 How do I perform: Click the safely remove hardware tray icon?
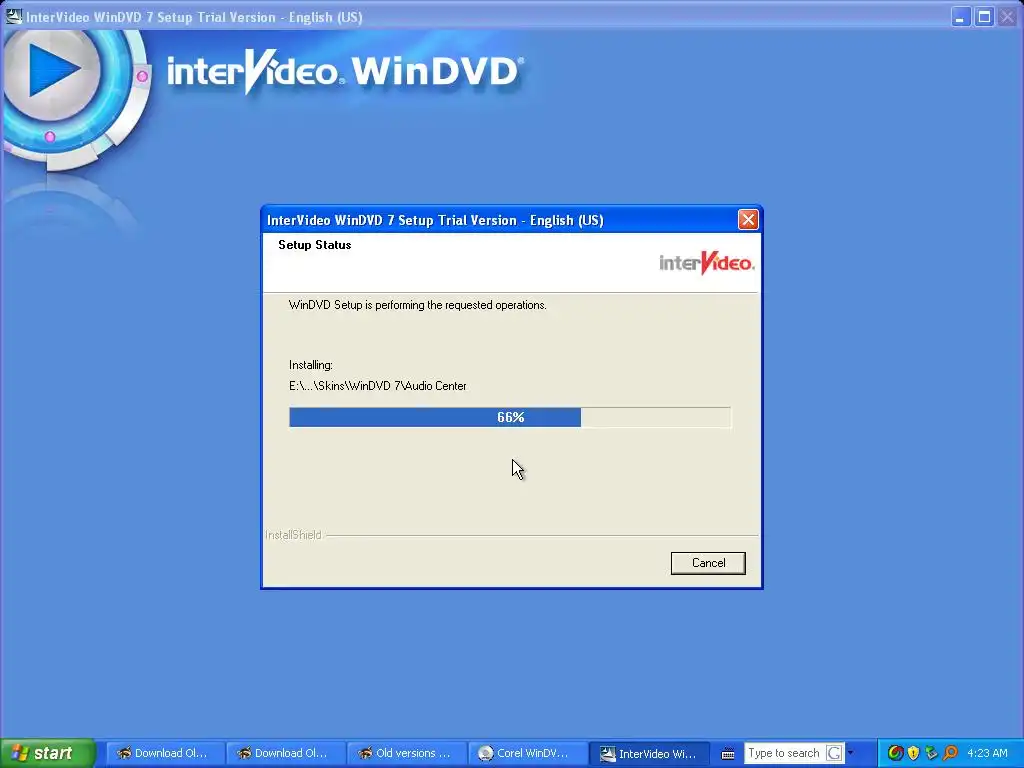coord(931,753)
